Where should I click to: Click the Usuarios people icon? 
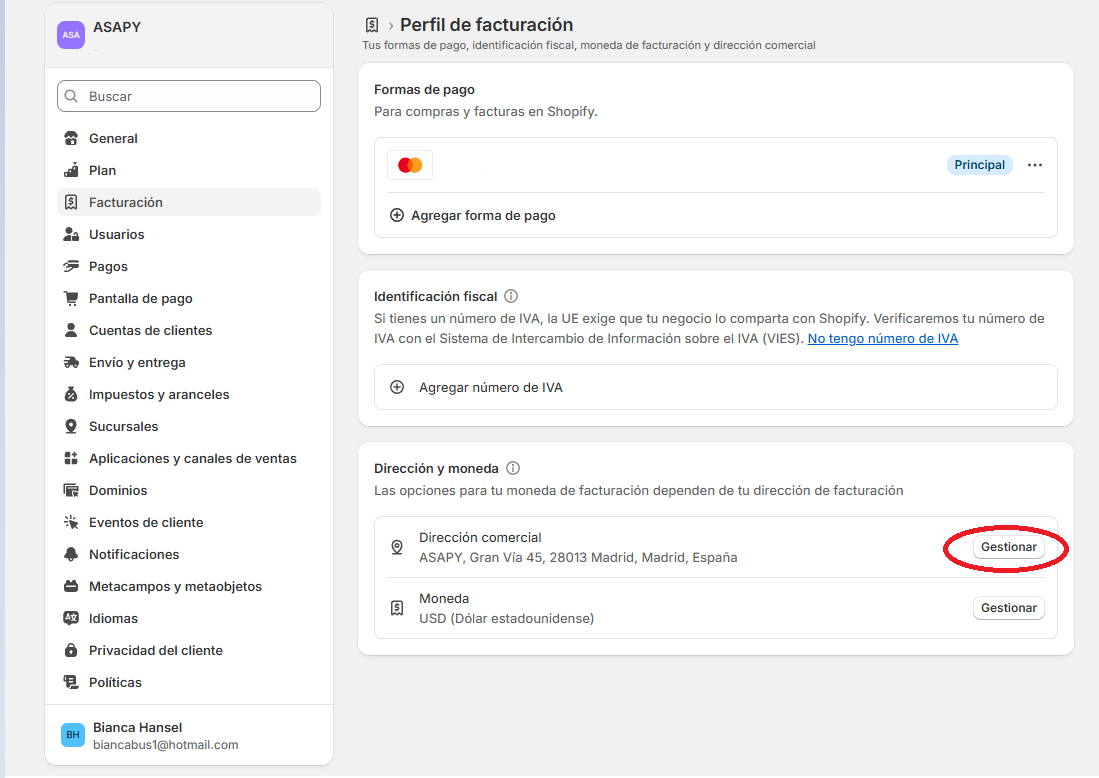[x=71, y=234]
